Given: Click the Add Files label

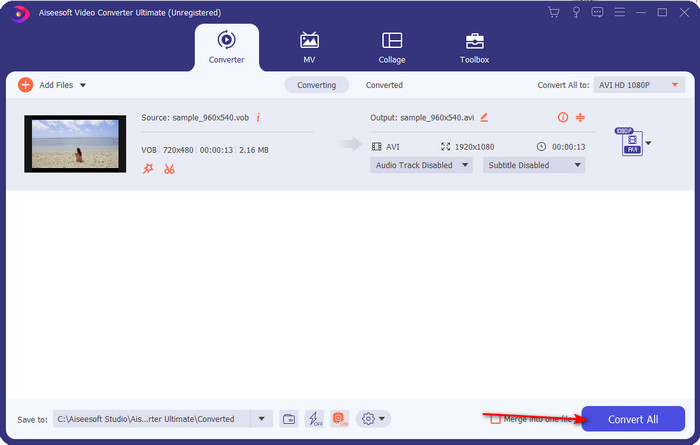Looking at the screenshot, I should click(x=56, y=85).
